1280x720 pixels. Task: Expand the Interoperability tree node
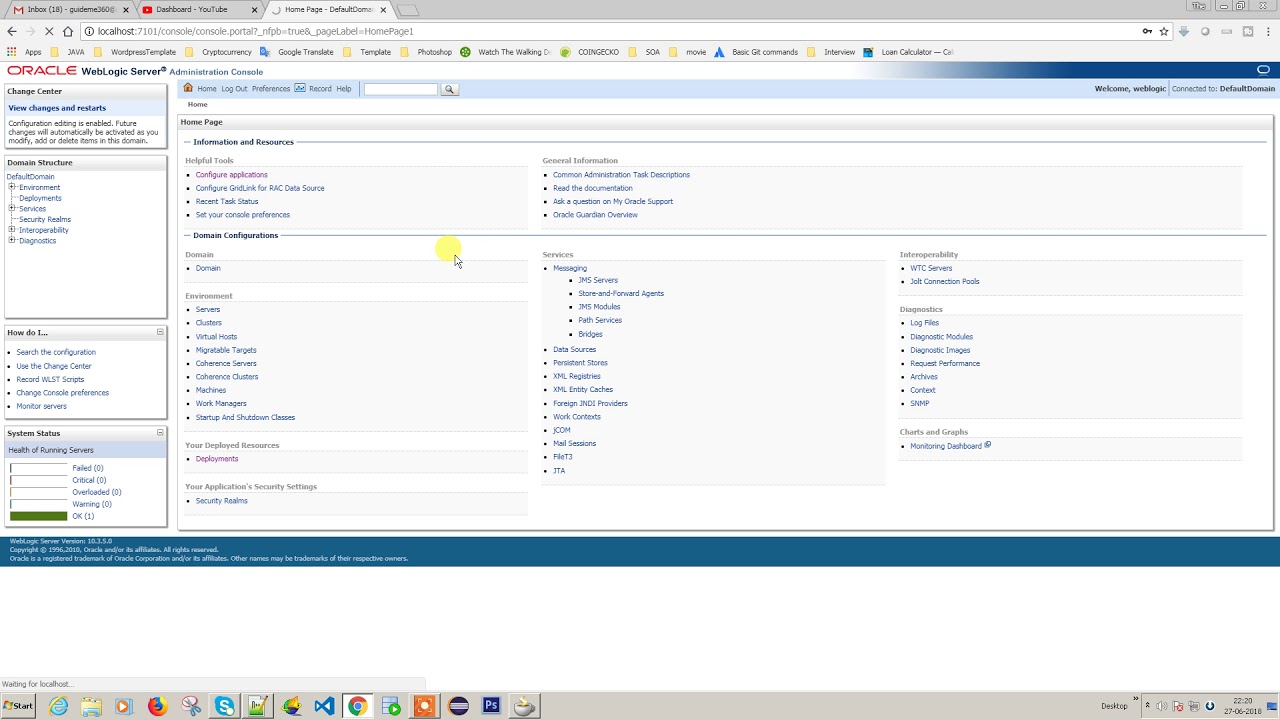(x=12, y=229)
